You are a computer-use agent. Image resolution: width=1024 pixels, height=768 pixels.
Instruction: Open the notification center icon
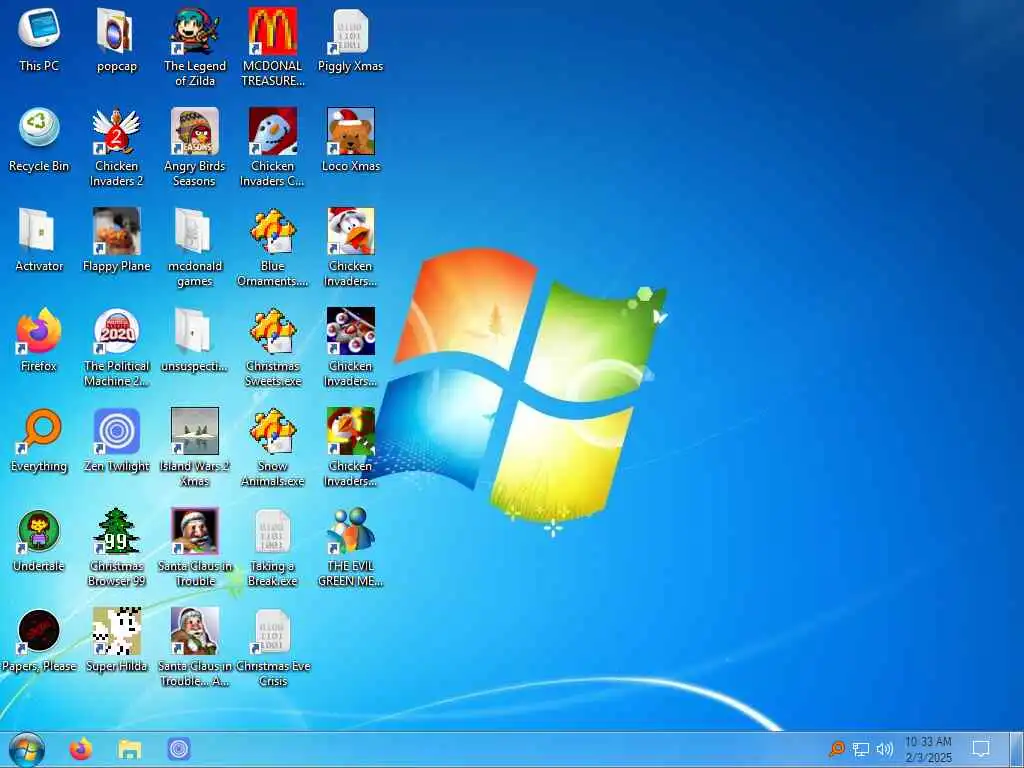[x=981, y=749]
